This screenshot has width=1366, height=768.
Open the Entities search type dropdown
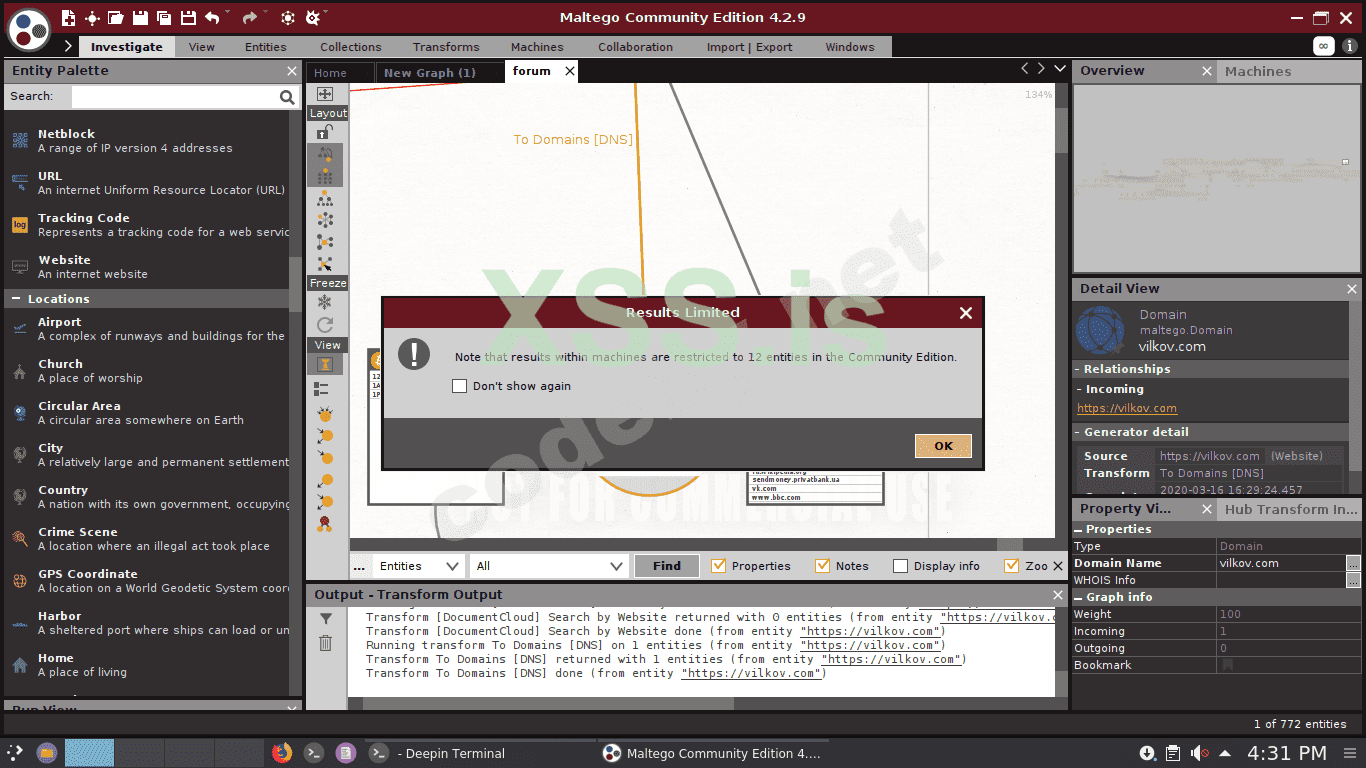pyautogui.click(x=418, y=566)
